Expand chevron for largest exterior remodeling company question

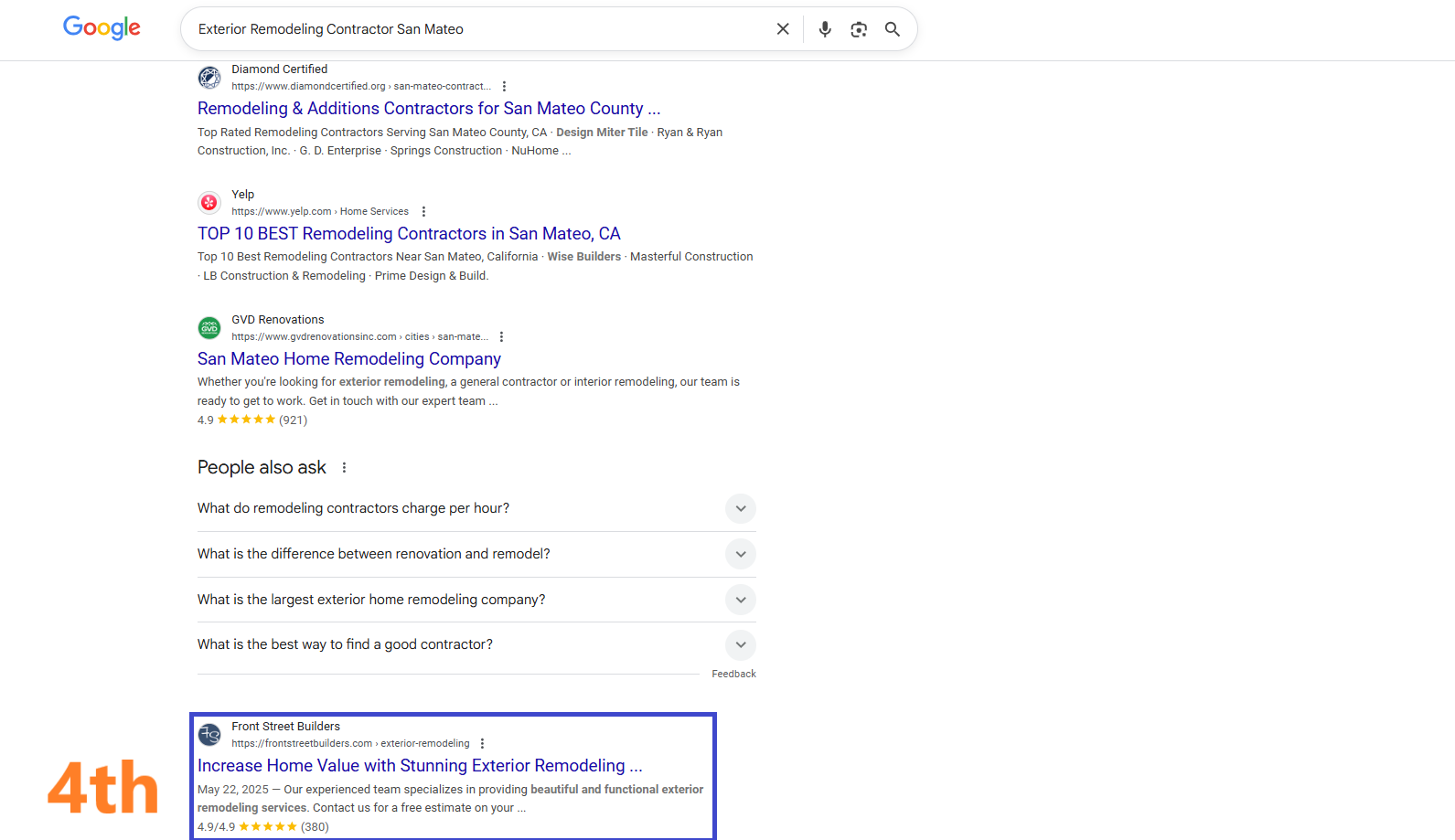[x=741, y=600]
